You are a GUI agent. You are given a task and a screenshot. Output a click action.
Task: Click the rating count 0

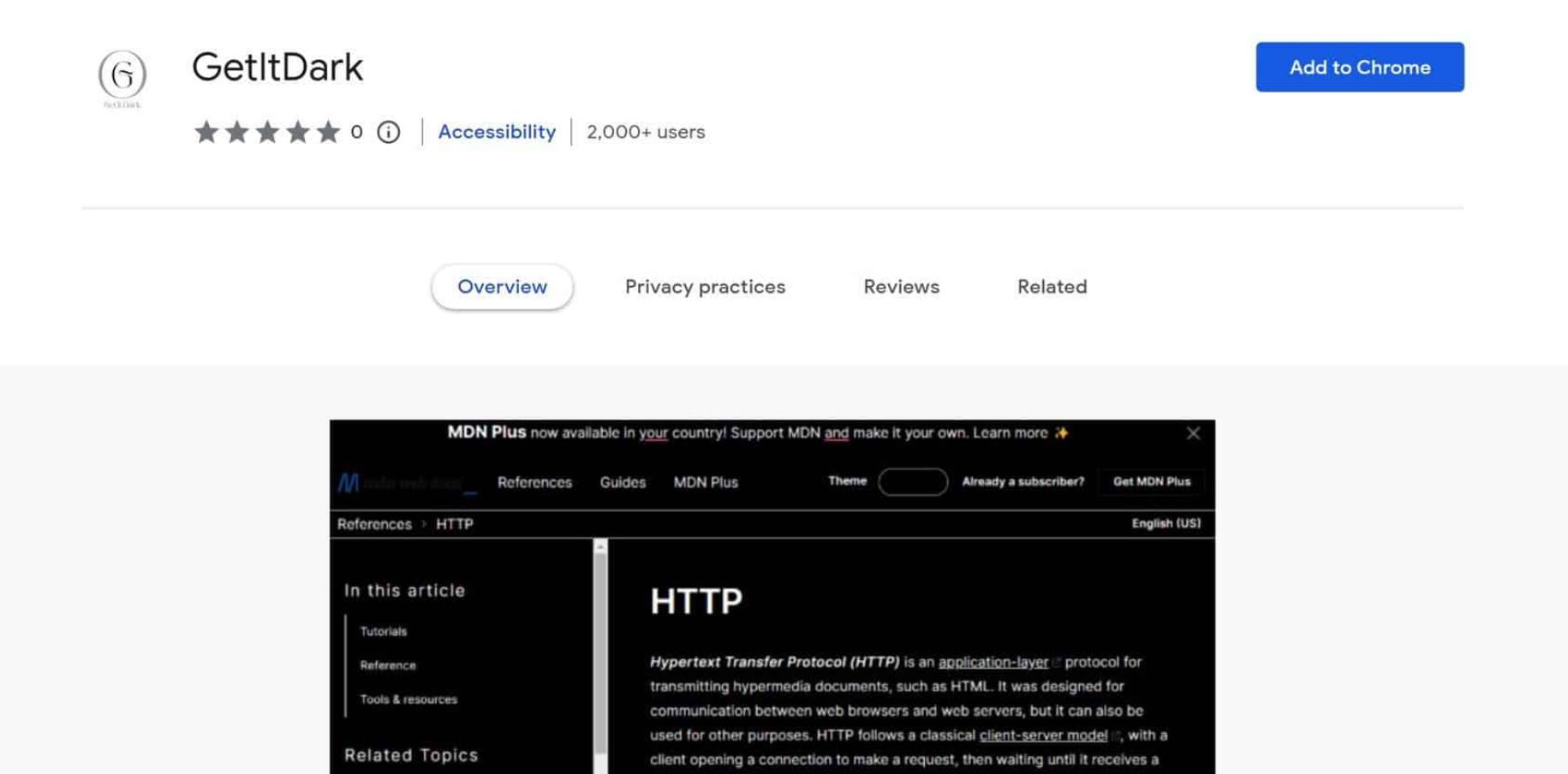click(356, 132)
